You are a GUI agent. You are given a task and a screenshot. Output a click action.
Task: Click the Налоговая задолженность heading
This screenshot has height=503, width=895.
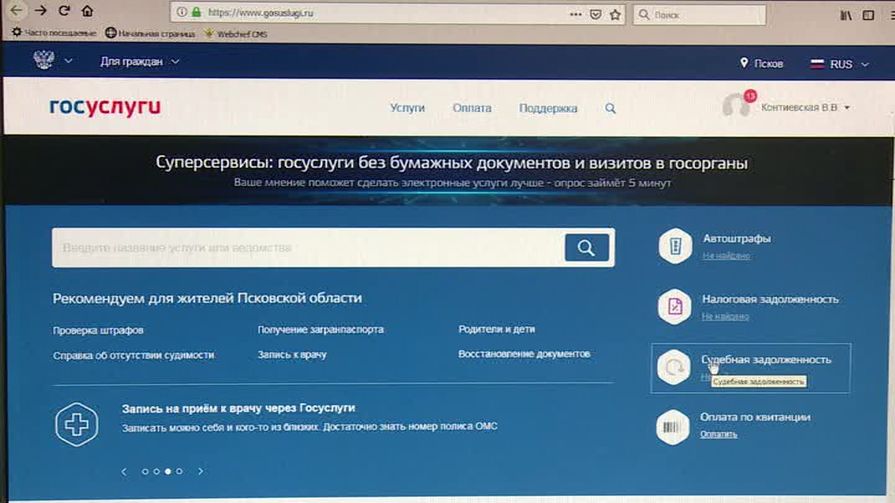[x=770, y=299]
